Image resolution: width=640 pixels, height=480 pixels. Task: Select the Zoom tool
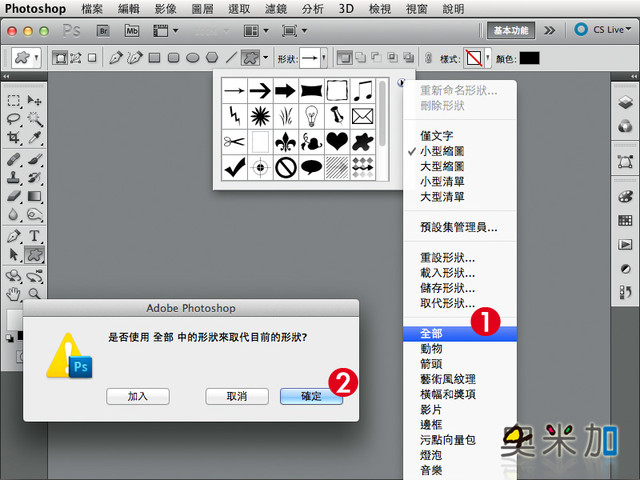[34, 293]
